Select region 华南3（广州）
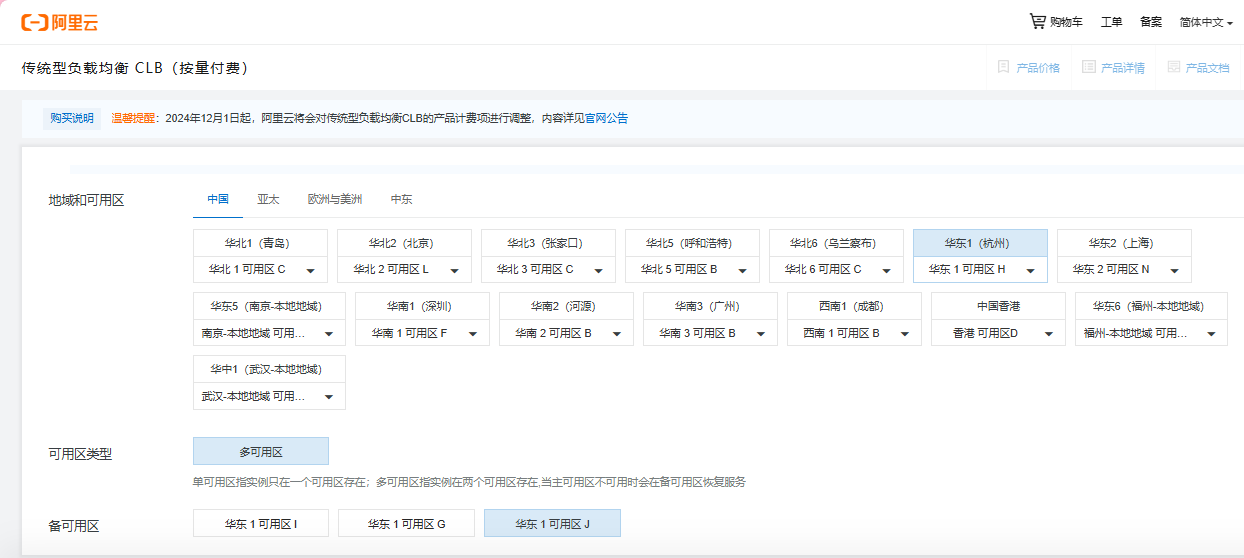This screenshot has height=558, width=1244. (711, 306)
